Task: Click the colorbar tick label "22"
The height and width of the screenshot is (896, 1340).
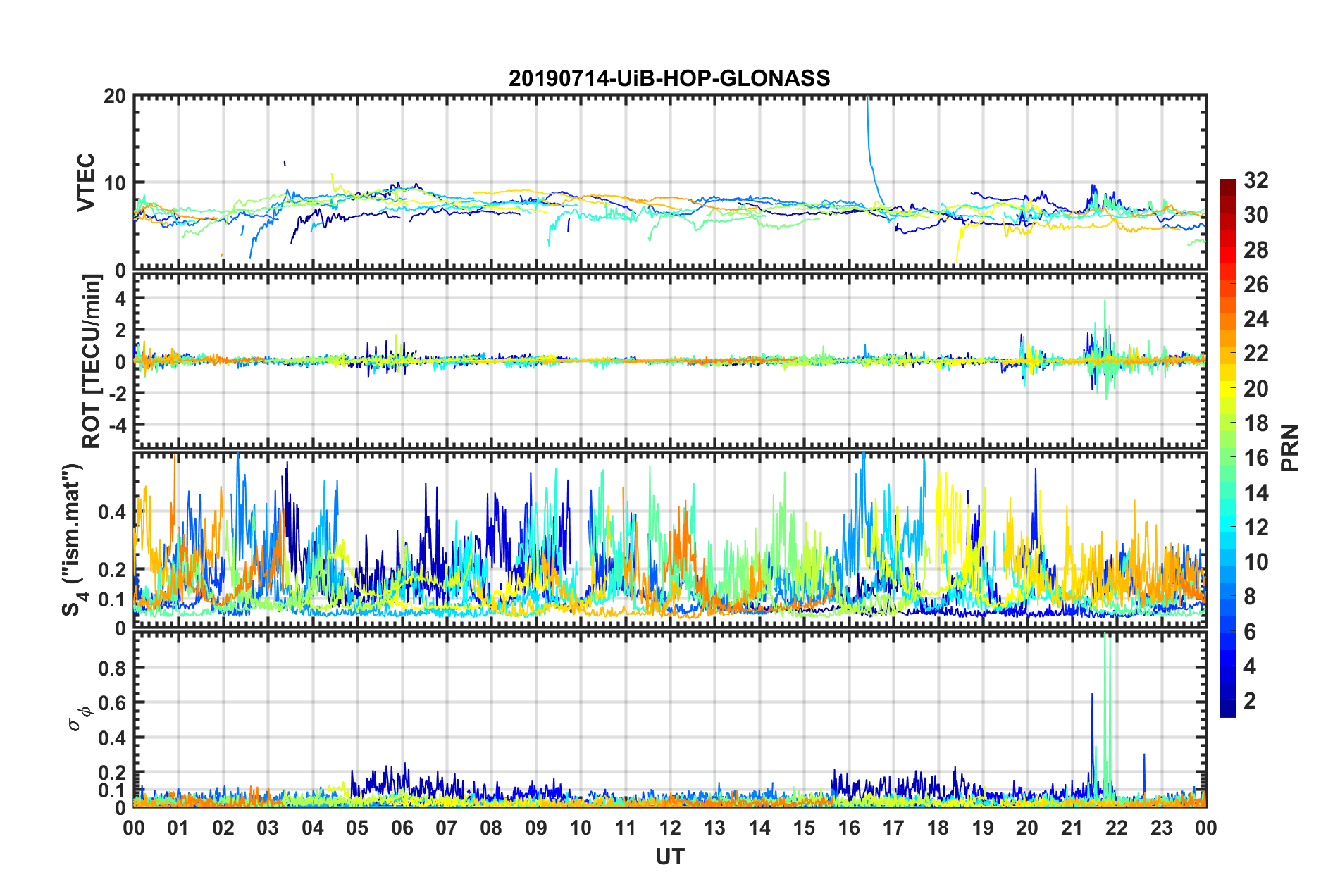Action: coord(1255,354)
